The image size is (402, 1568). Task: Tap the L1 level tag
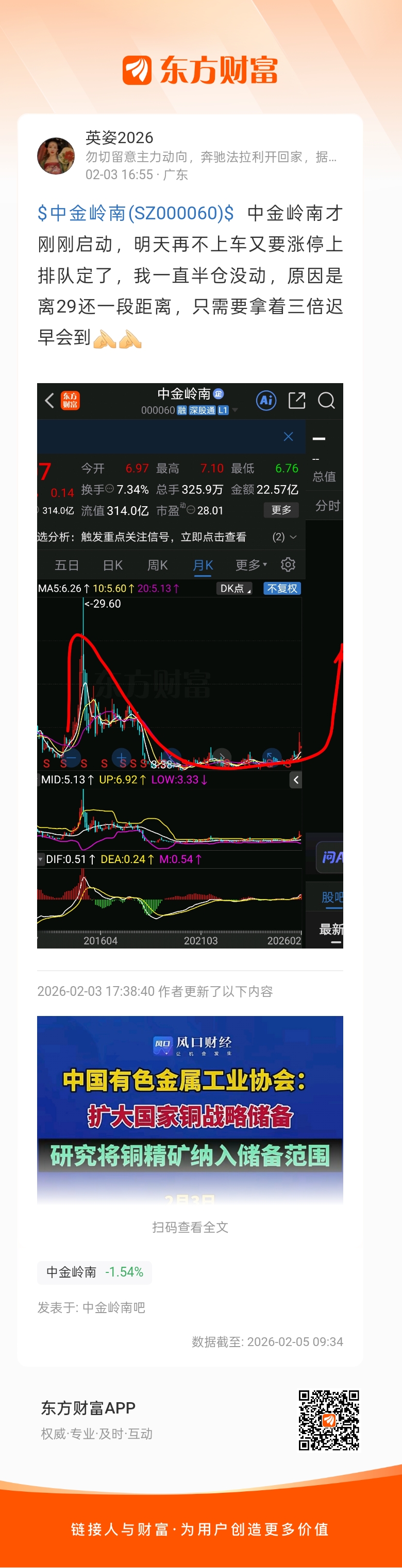(x=223, y=410)
